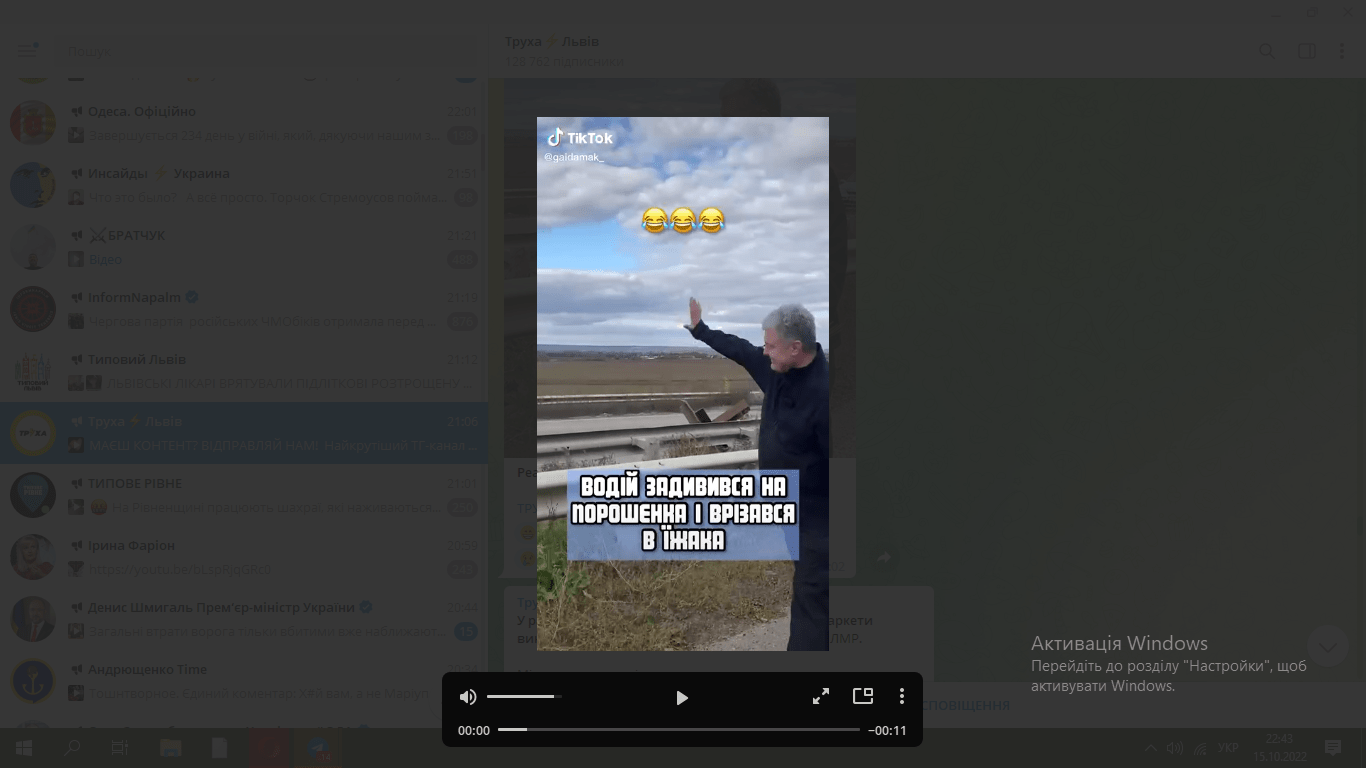Click the share arrow beside the post
The width and height of the screenshot is (1366, 768).
[883, 558]
